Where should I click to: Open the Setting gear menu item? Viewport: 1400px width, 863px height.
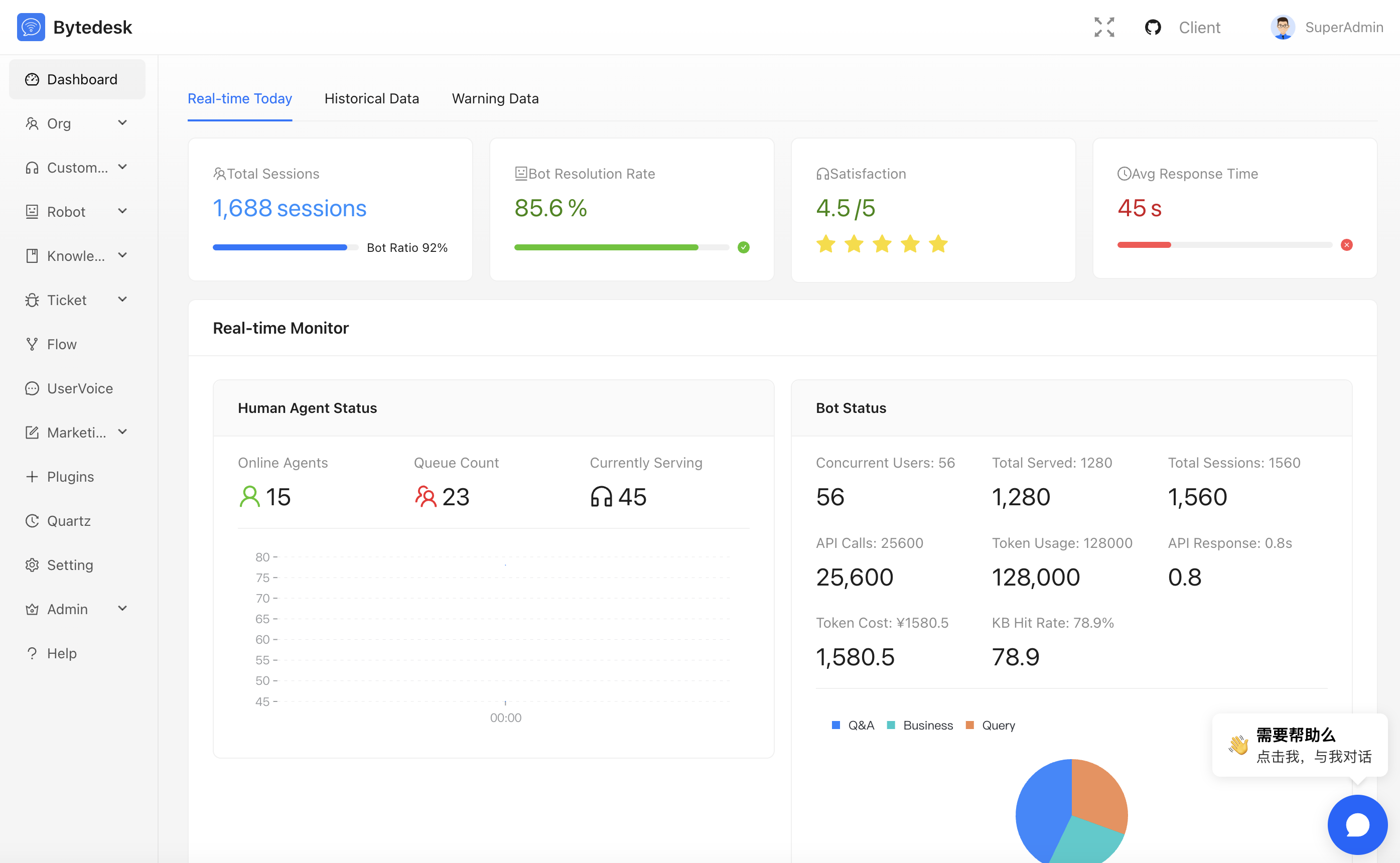pyautogui.click(x=70, y=564)
